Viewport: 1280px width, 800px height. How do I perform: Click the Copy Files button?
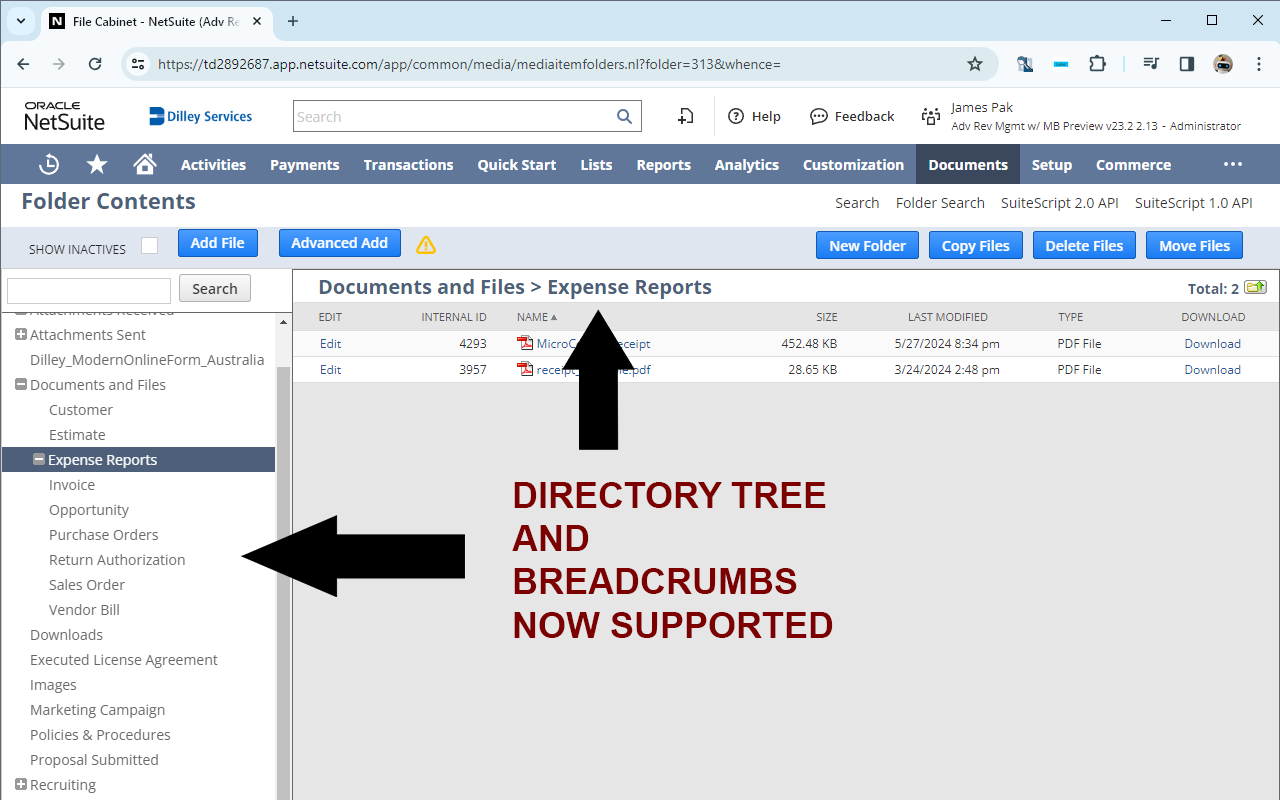click(976, 245)
